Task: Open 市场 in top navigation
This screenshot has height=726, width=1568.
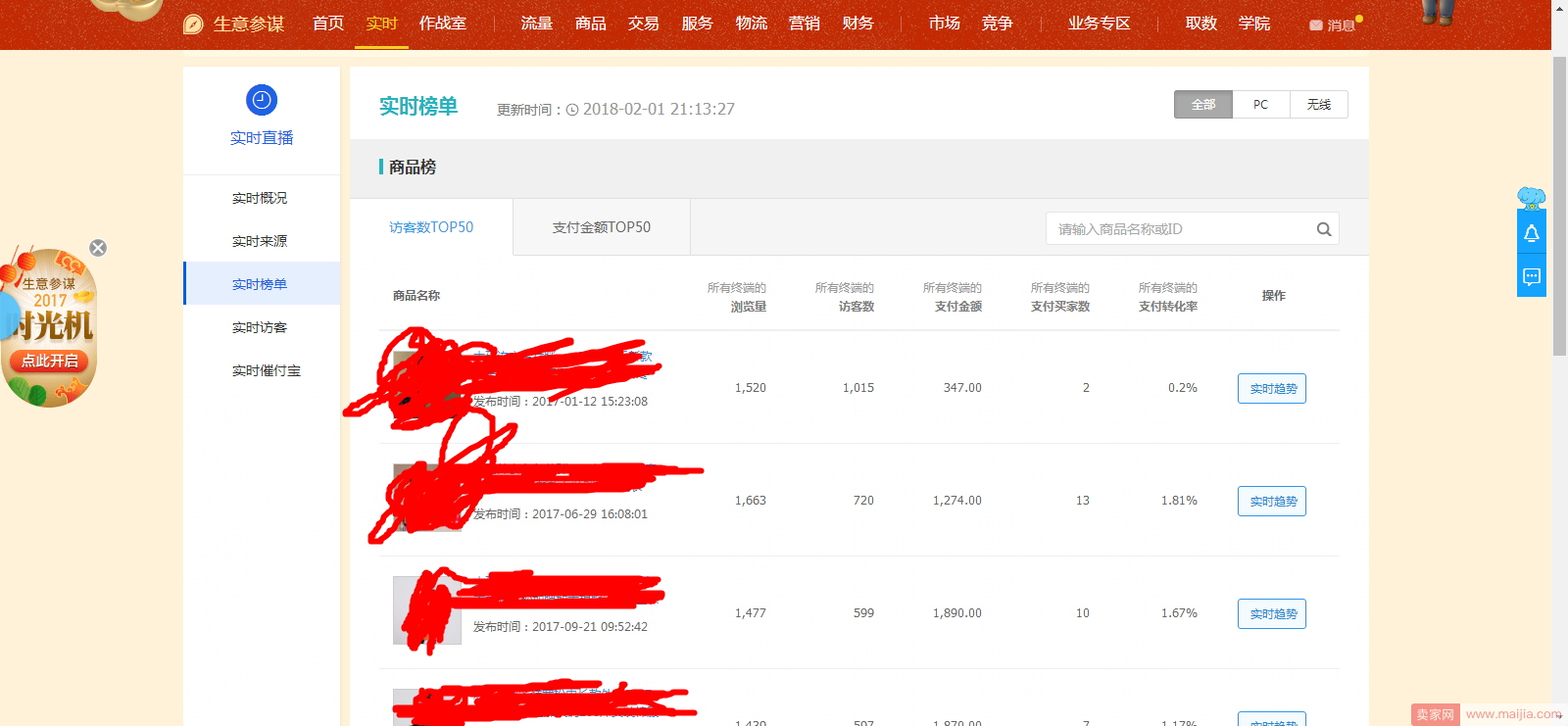Action: click(945, 24)
